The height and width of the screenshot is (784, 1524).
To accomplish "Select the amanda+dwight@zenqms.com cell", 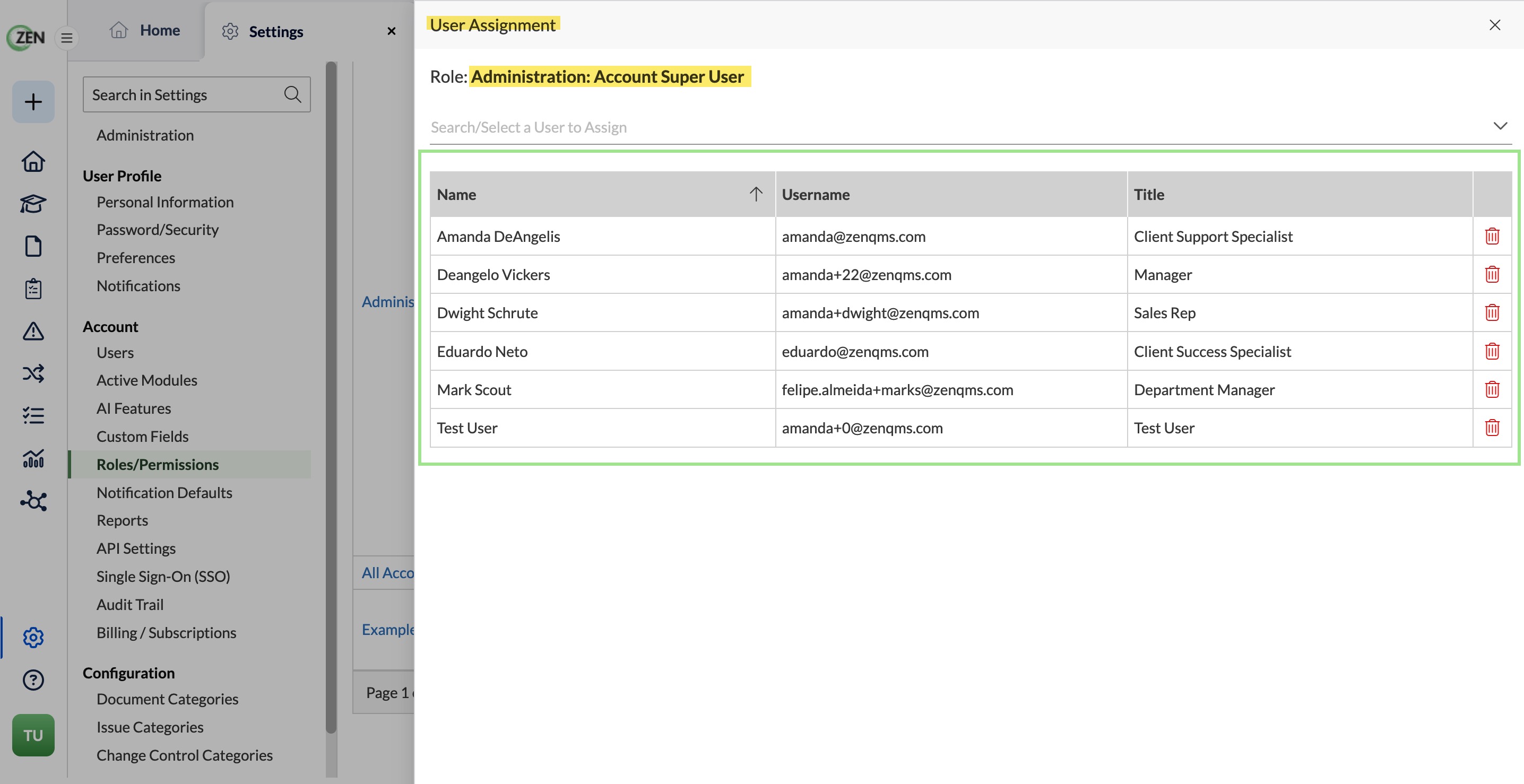I will (951, 313).
